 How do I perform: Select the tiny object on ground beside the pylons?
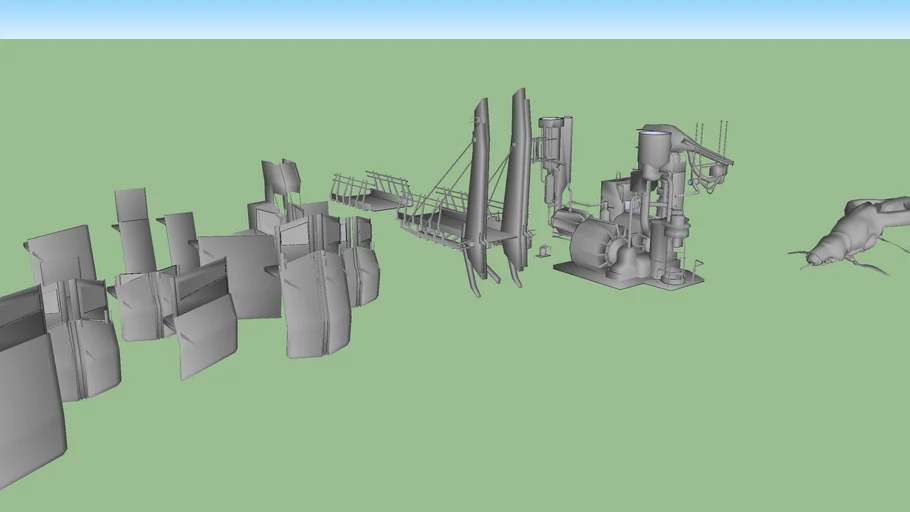543,251
